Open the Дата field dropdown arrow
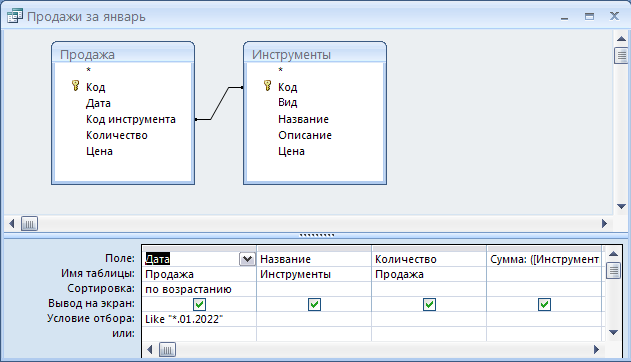The height and width of the screenshot is (362, 631). (x=247, y=259)
